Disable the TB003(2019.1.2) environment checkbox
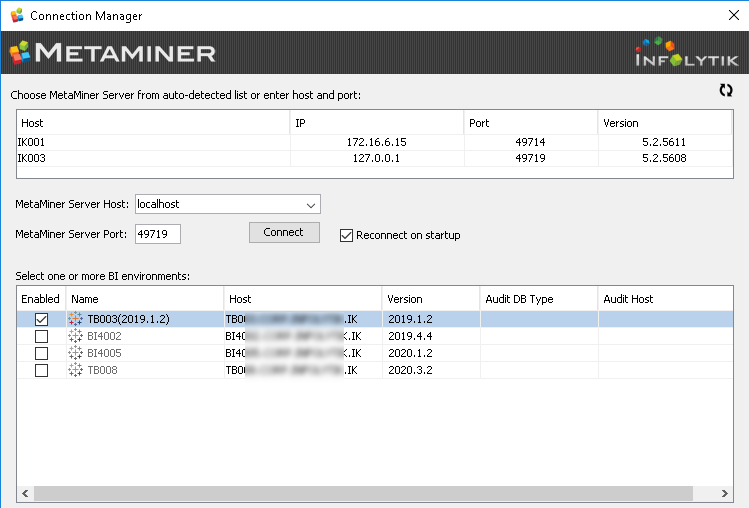Screen dimensions: 749x508 click(x=41, y=319)
